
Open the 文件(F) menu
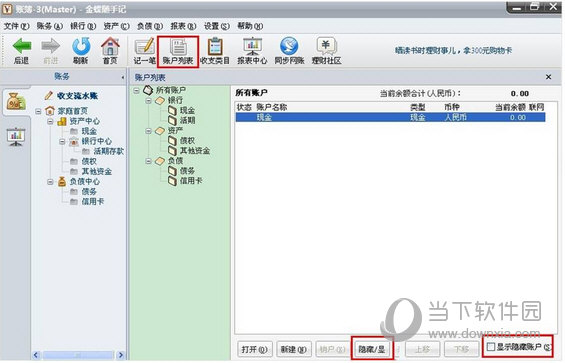click(17, 26)
